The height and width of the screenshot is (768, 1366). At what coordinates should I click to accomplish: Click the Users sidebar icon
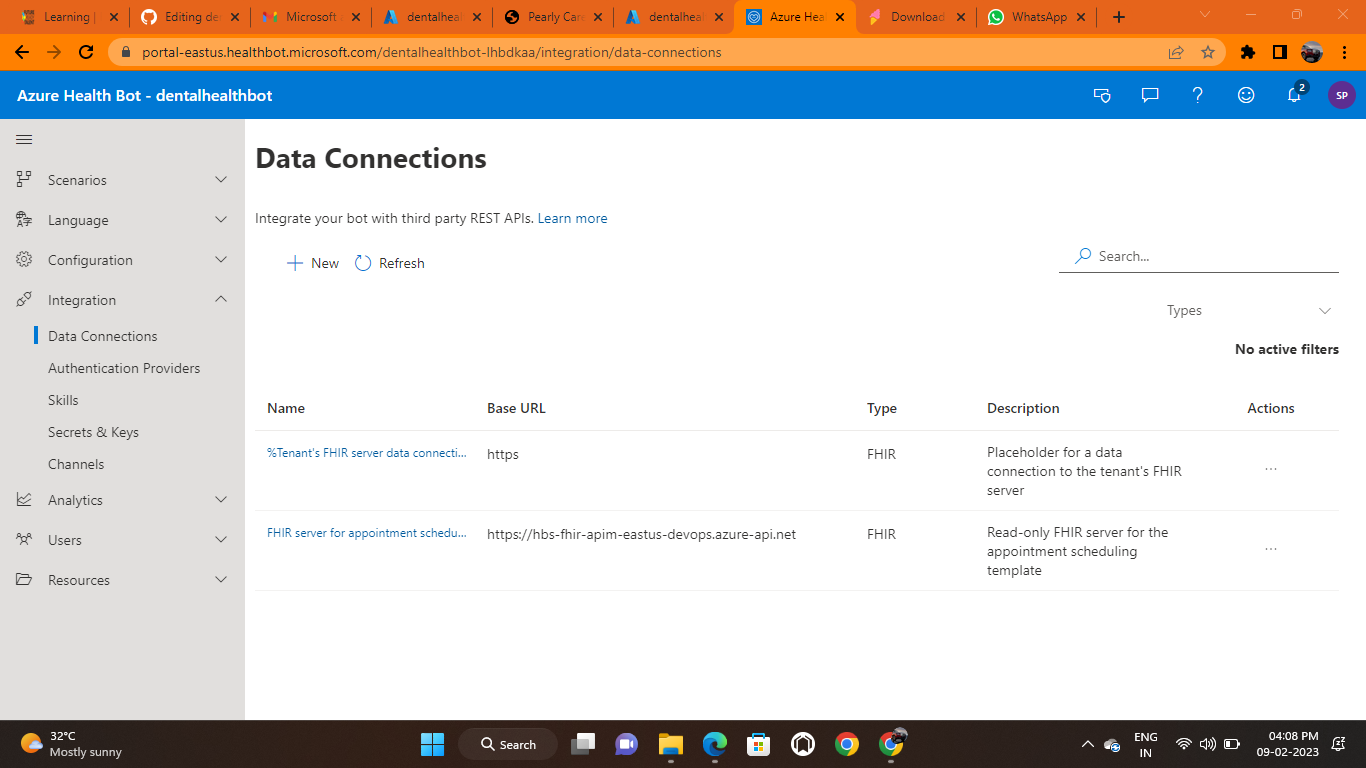point(24,540)
